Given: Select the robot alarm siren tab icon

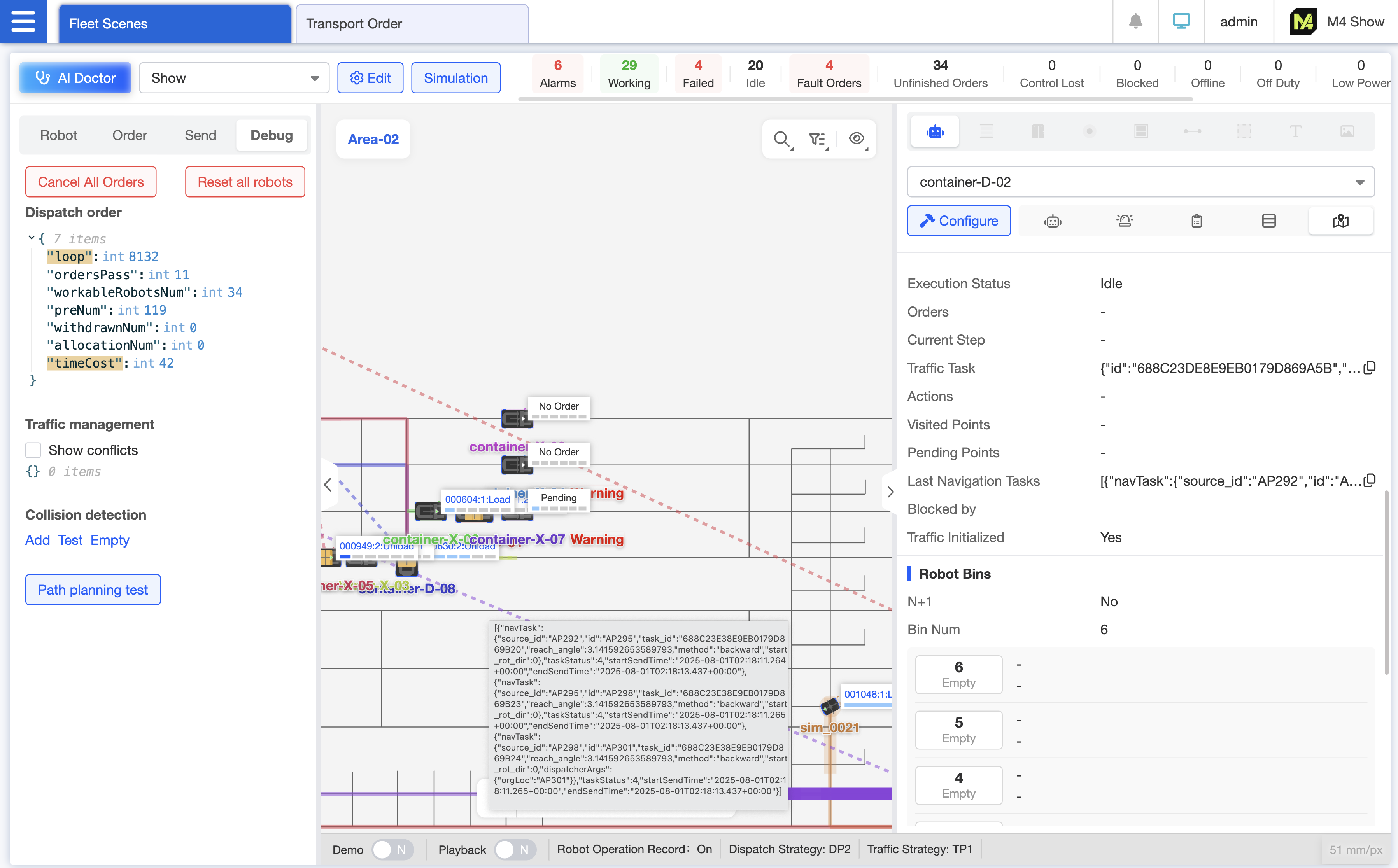Looking at the screenshot, I should 1124,221.
